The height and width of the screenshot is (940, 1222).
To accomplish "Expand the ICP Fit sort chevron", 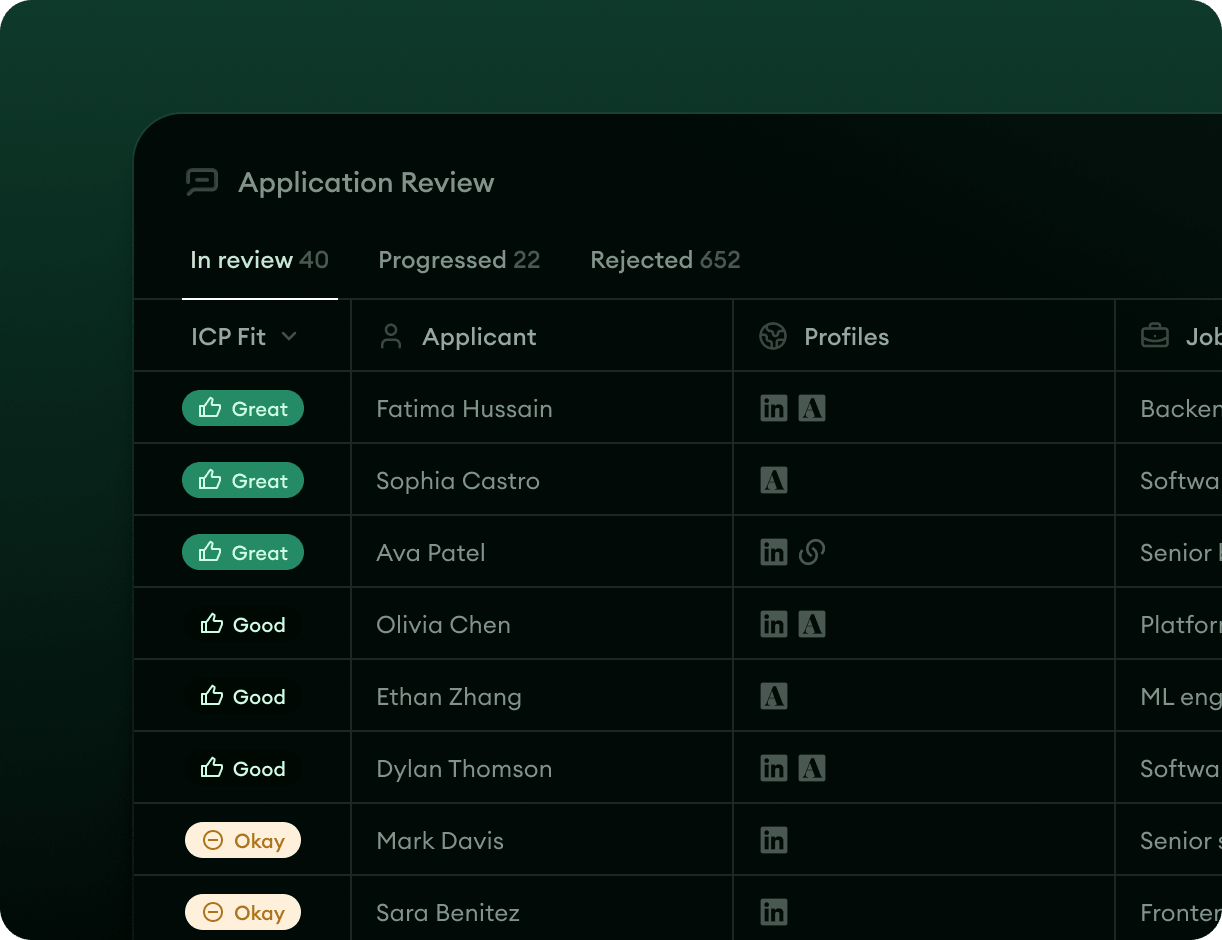I will tap(289, 337).
